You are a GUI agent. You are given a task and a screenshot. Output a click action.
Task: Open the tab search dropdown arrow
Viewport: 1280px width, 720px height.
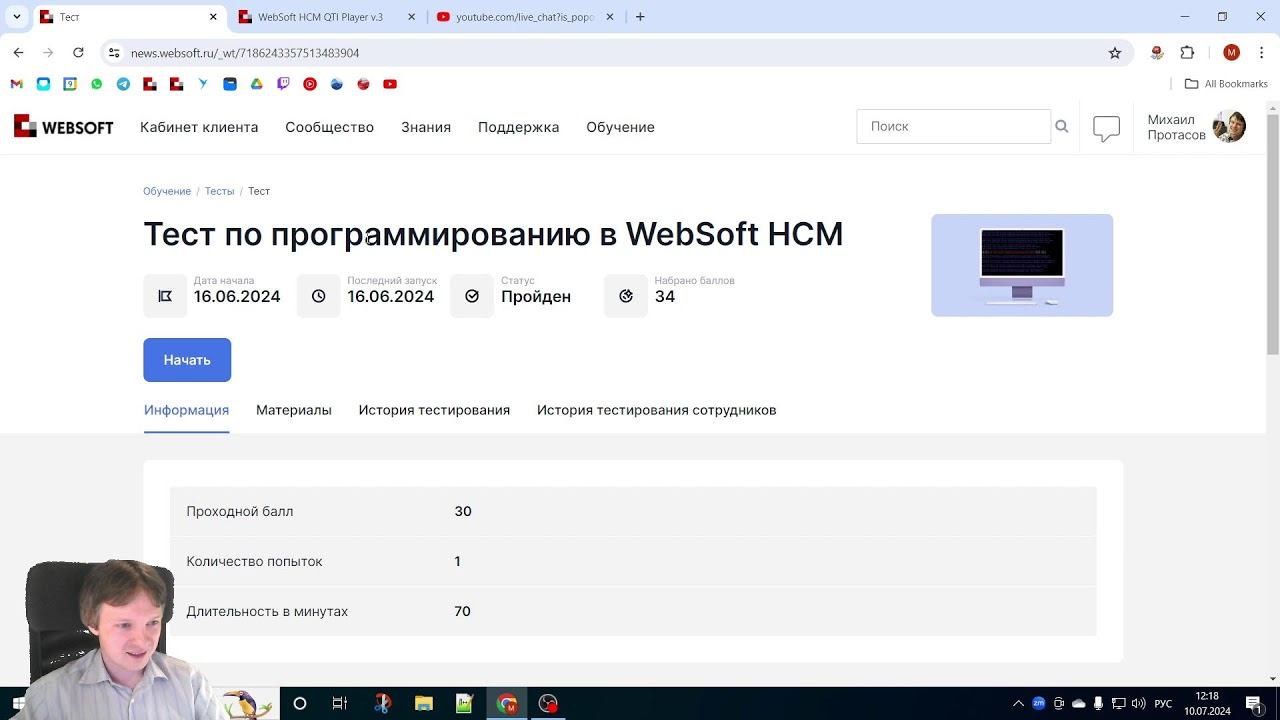pyautogui.click(x=16, y=17)
